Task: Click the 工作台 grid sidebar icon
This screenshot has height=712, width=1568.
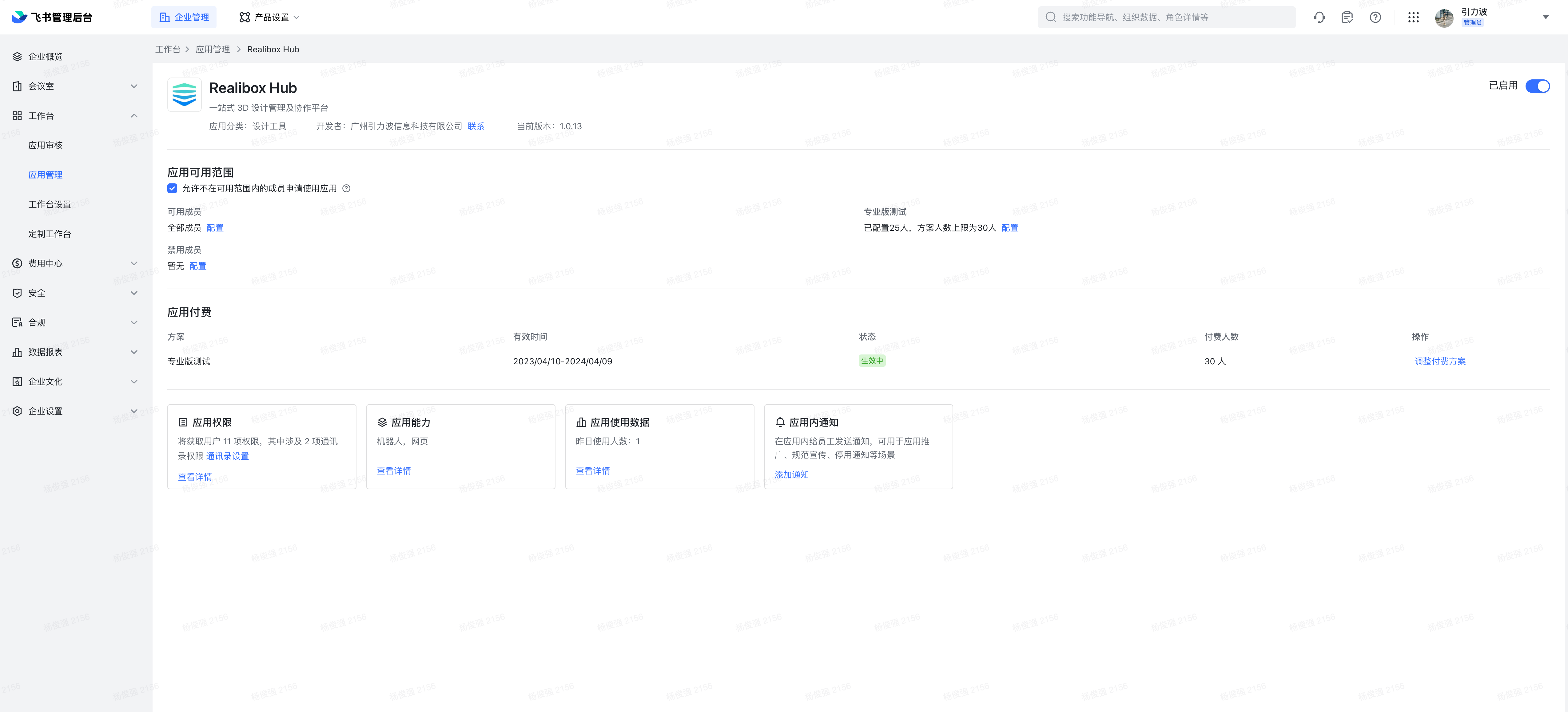Action: tap(17, 116)
